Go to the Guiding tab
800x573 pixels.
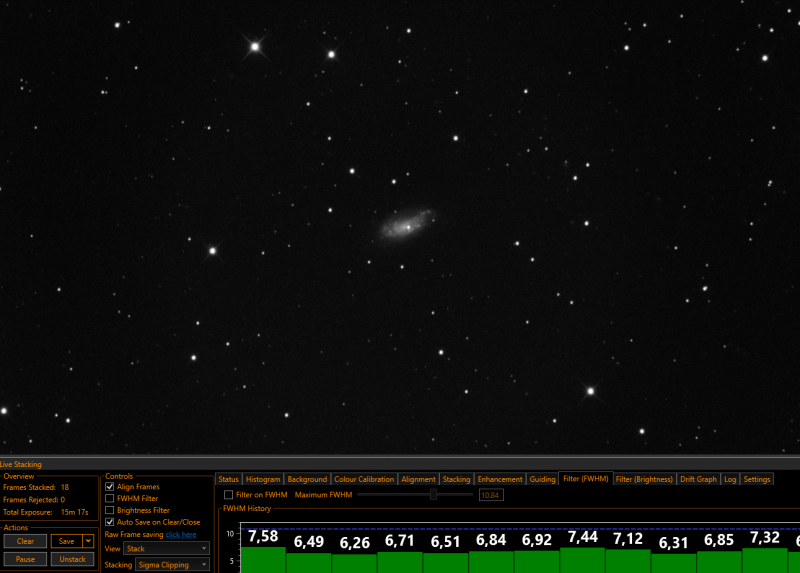pyautogui.click(x=542, y=479)
